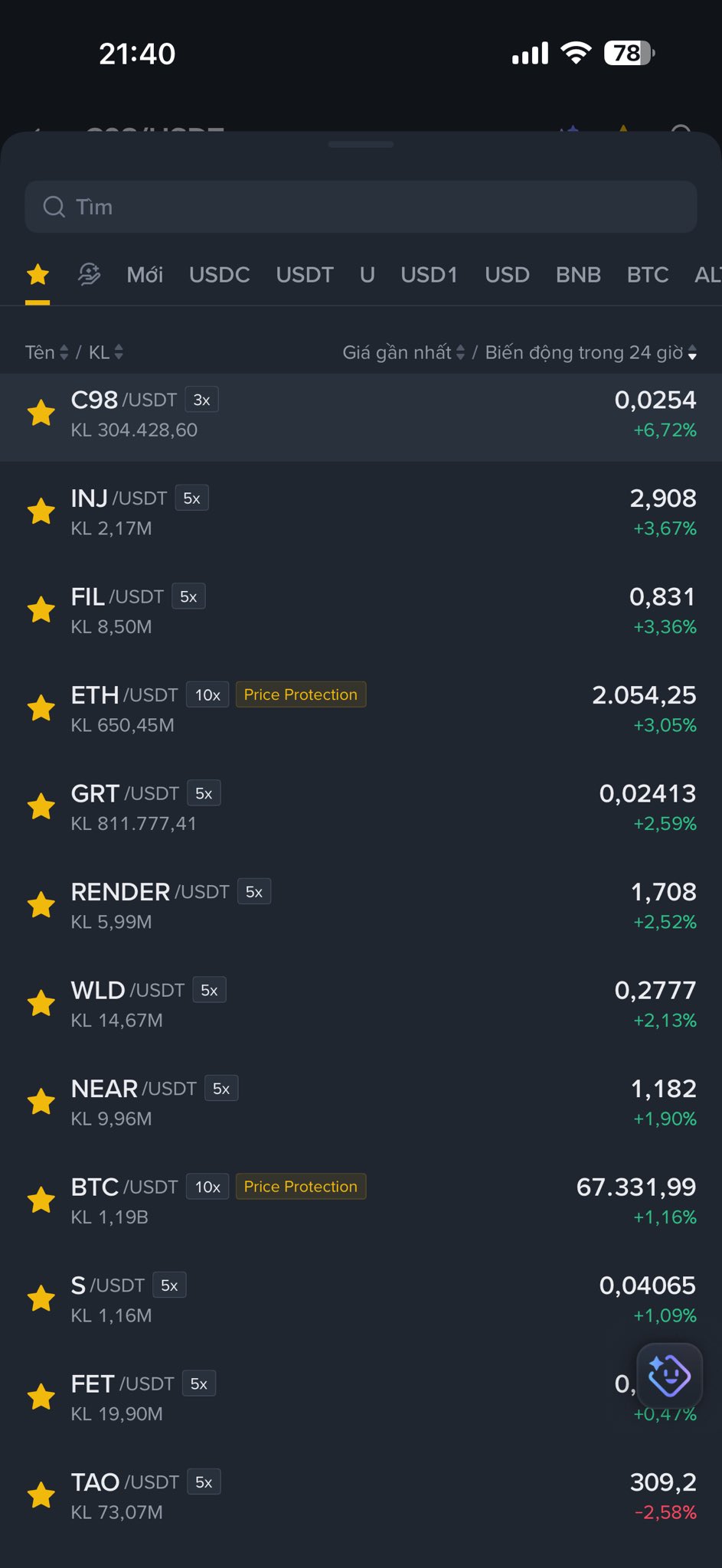Remove BTC/USDT from favorites via star

tap(41, 1200)
